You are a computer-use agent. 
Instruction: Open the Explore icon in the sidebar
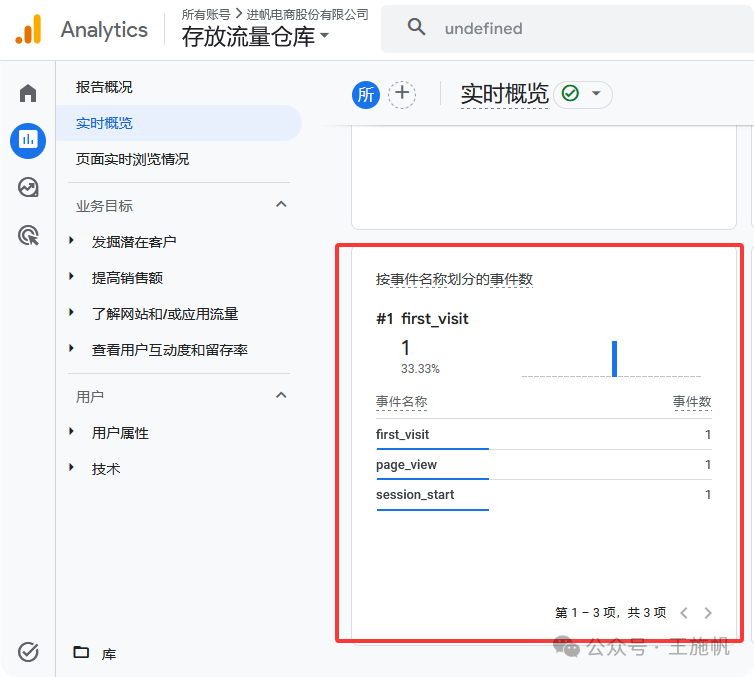28,188
